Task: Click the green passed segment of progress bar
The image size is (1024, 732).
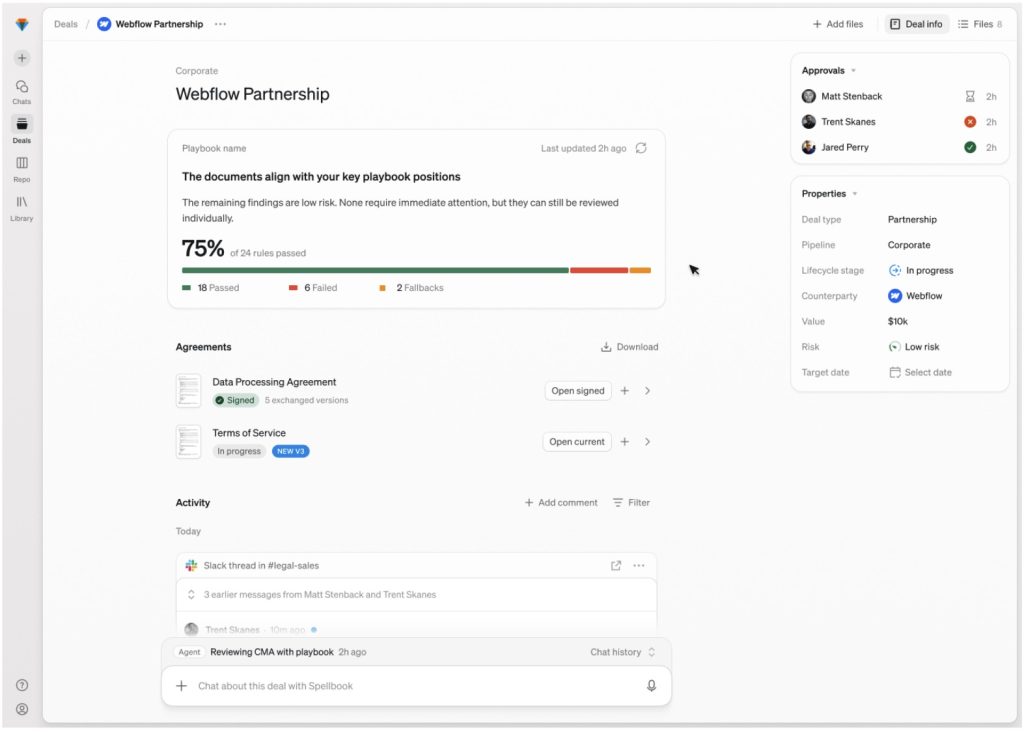Action: pyautogui.click(x=375, y=270)
